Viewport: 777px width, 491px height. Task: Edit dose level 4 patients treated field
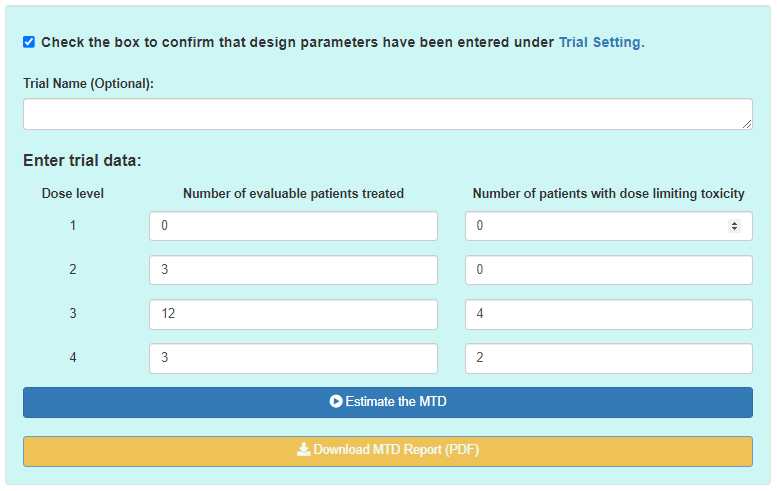click(293, 358)
